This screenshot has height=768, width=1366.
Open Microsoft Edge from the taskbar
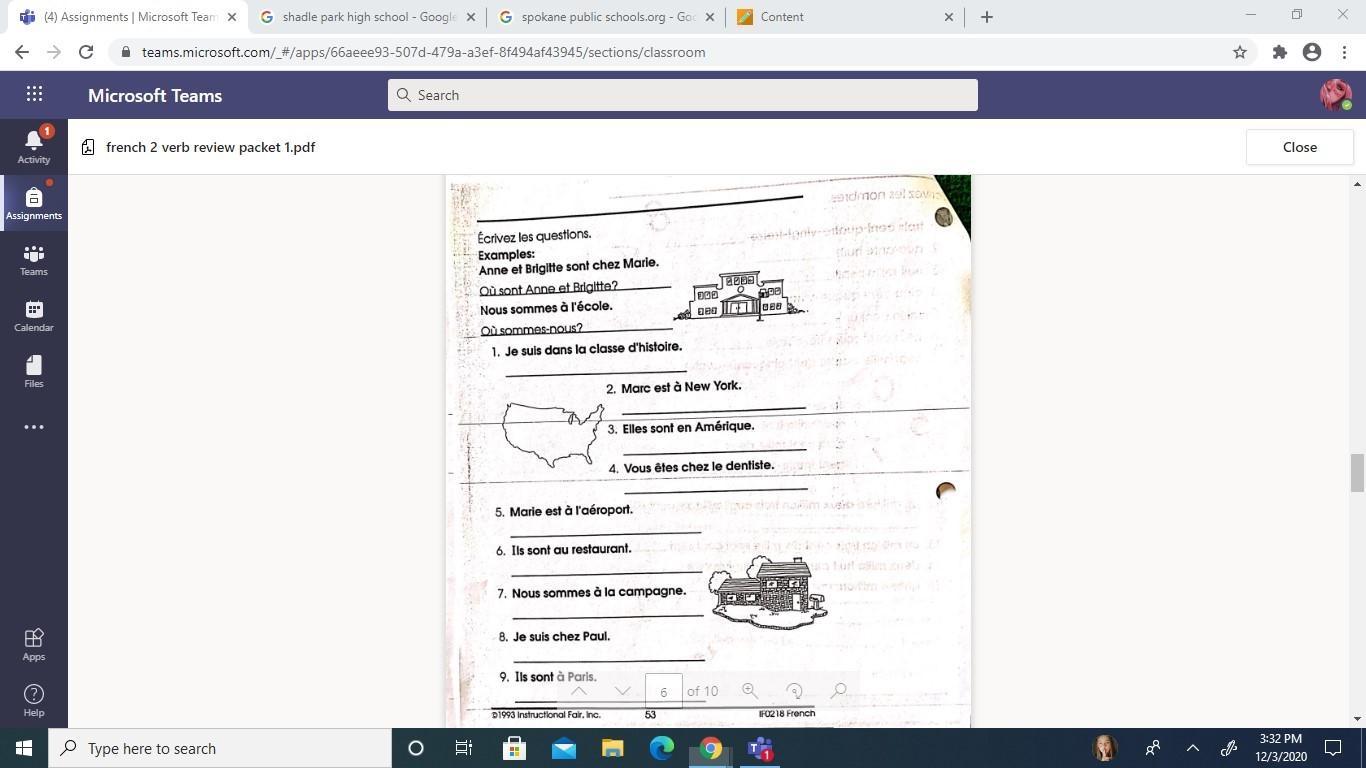661,748
